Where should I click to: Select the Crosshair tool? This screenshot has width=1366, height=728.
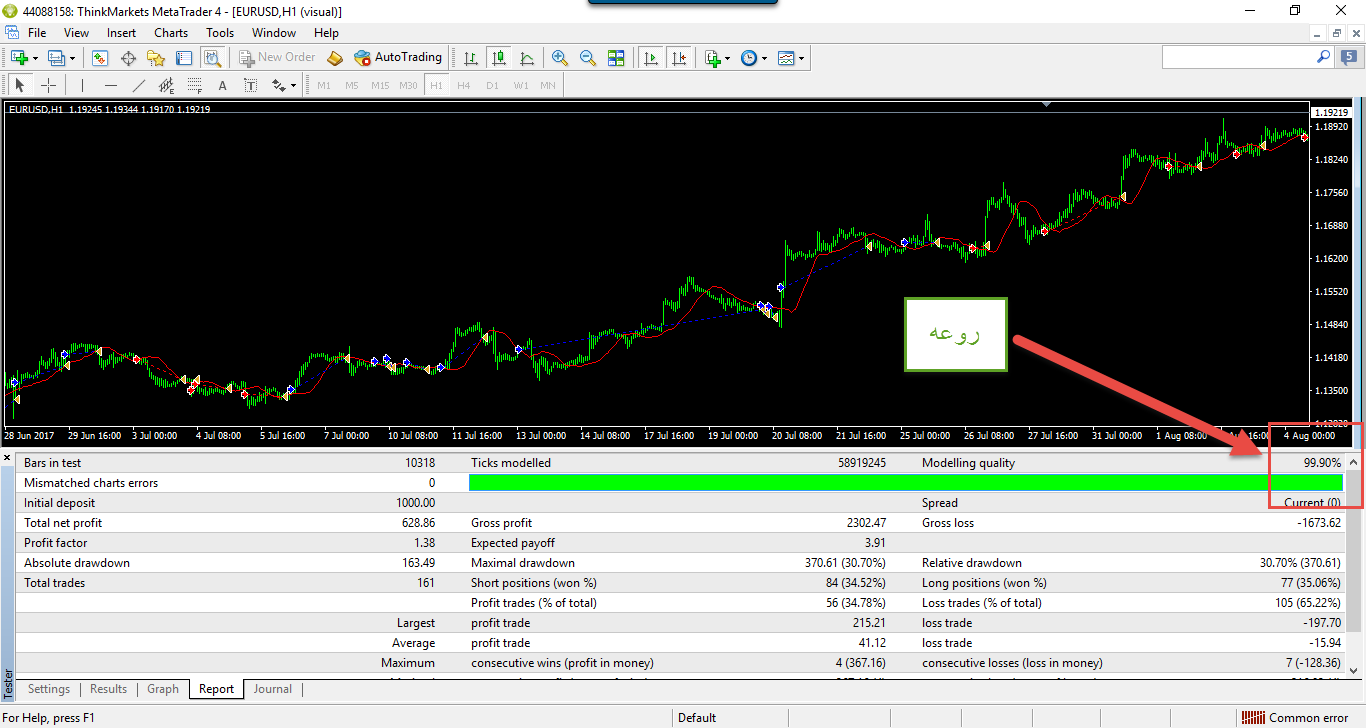pos(48,86)
